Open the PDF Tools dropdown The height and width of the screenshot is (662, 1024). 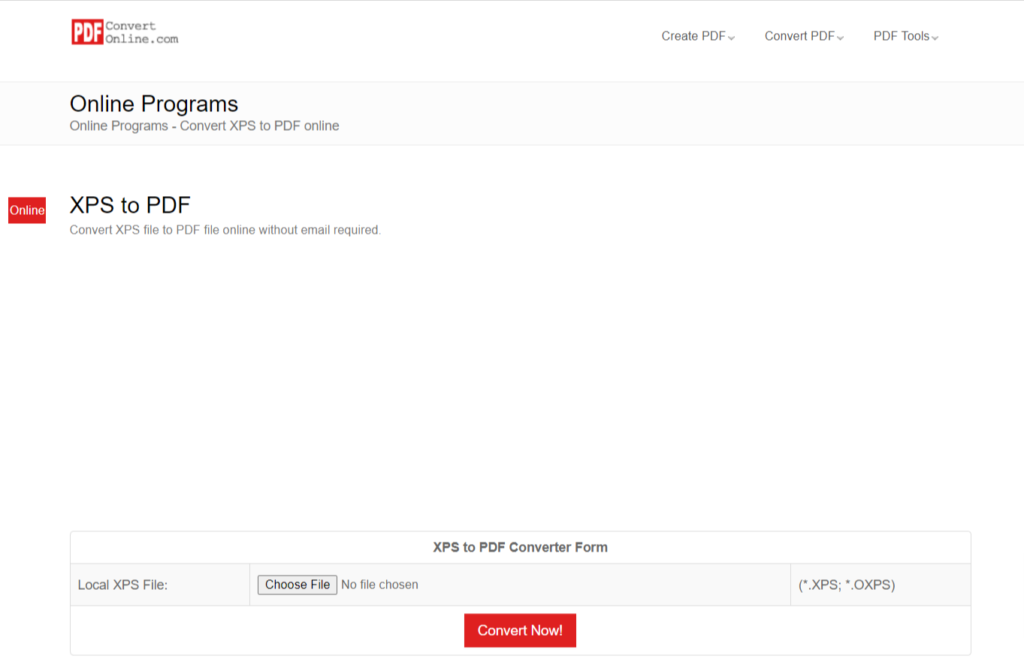pos(904,36)
